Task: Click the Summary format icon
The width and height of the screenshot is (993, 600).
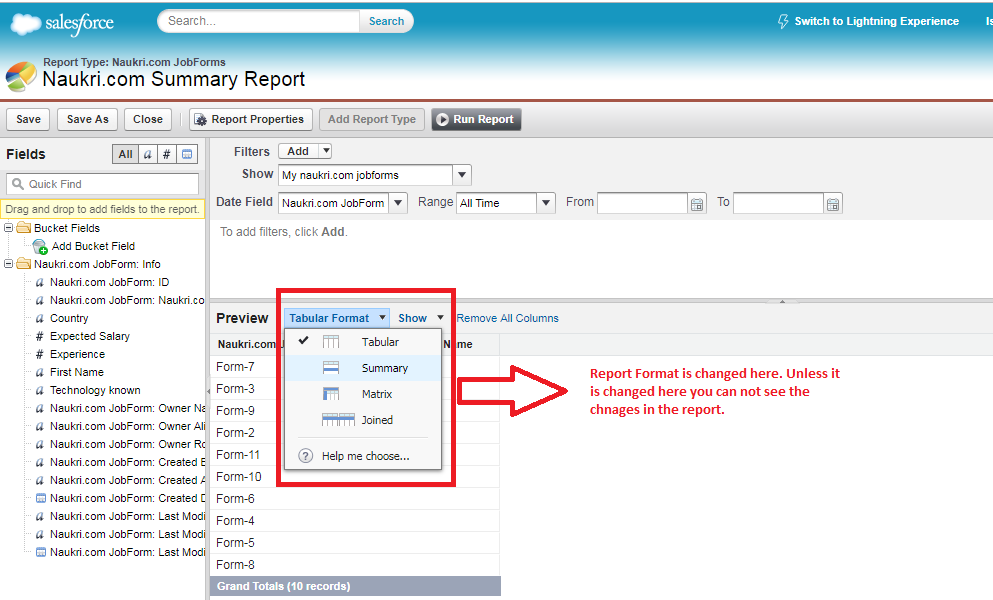Action: pos(331,368)
